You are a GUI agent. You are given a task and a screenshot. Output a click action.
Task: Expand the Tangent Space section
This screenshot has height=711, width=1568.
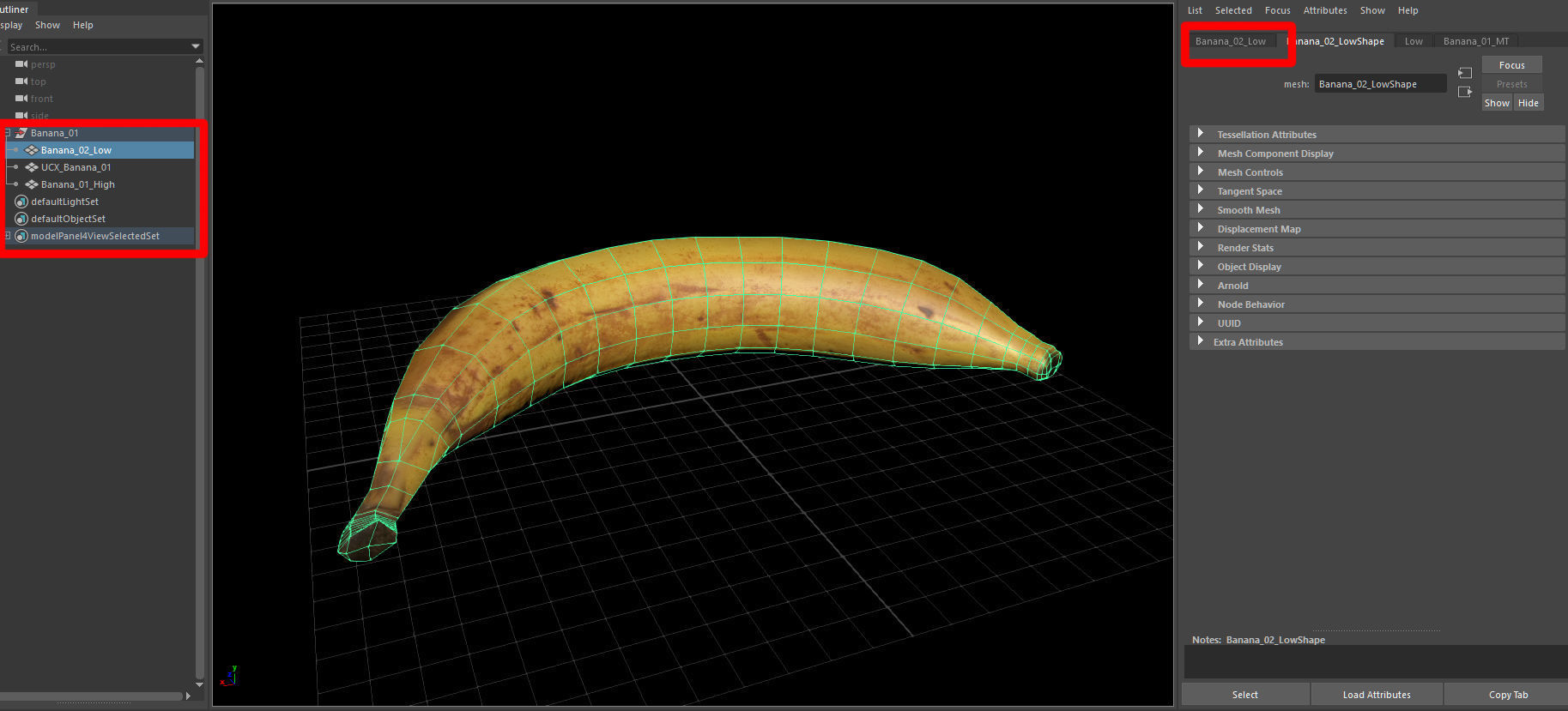[x=1201, y=190]
